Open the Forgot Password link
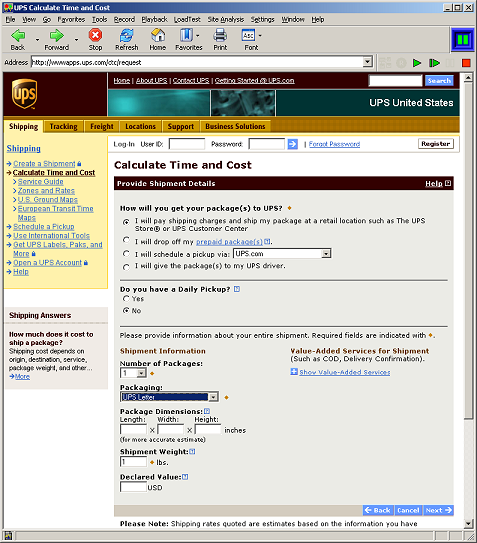477x543 pixels. [x=334, y=144]
